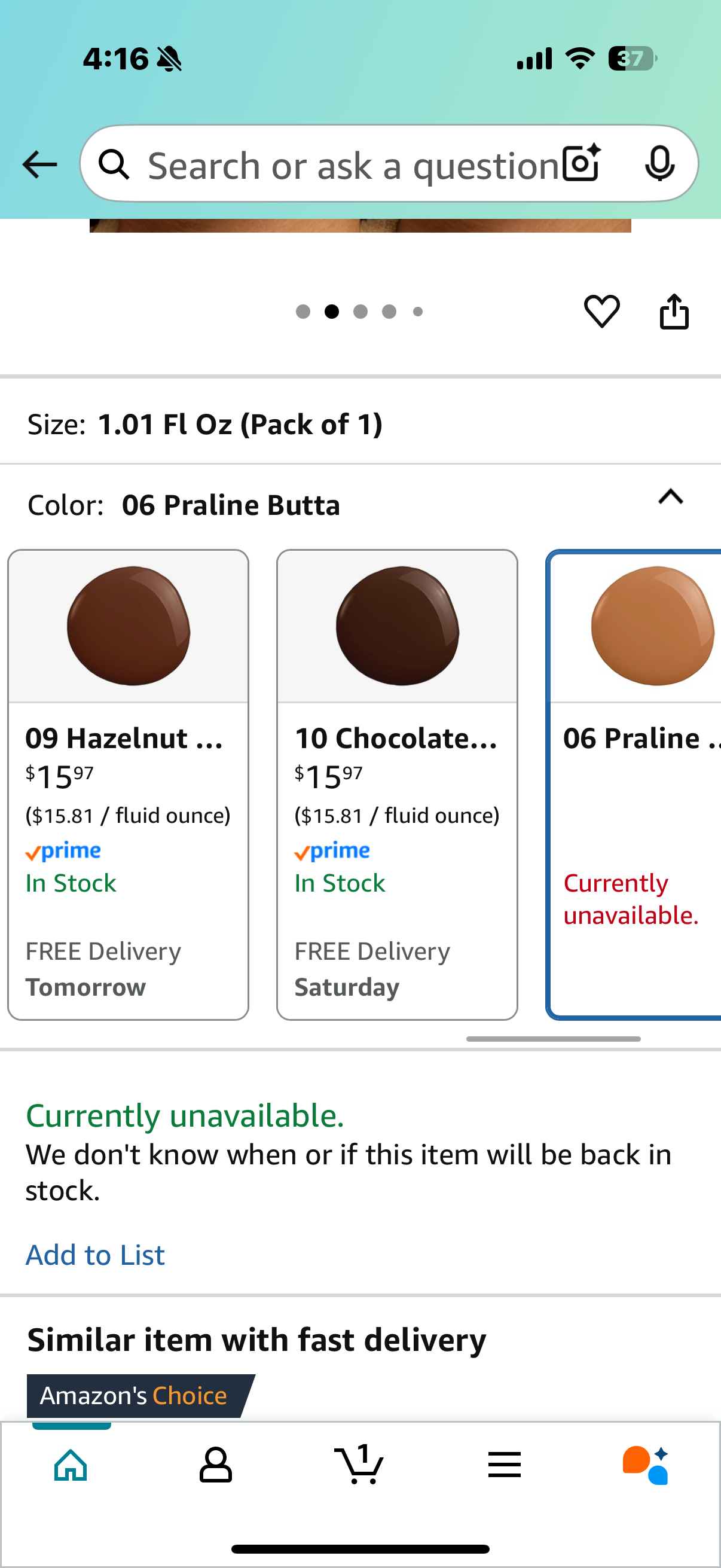
Task: Open the shopping cart icon
Action: tap(359, 1464)
